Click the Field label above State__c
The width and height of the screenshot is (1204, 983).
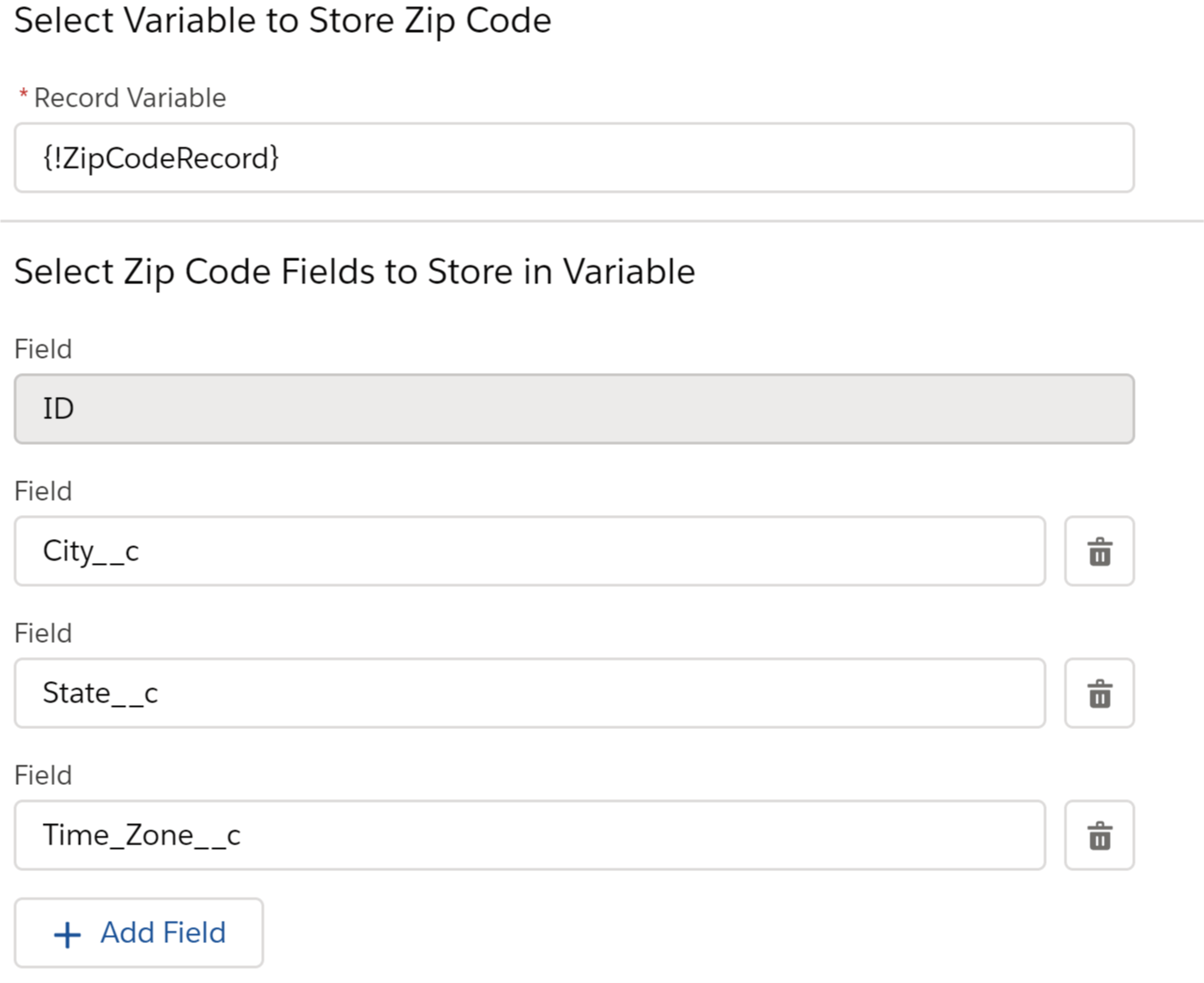43,633
